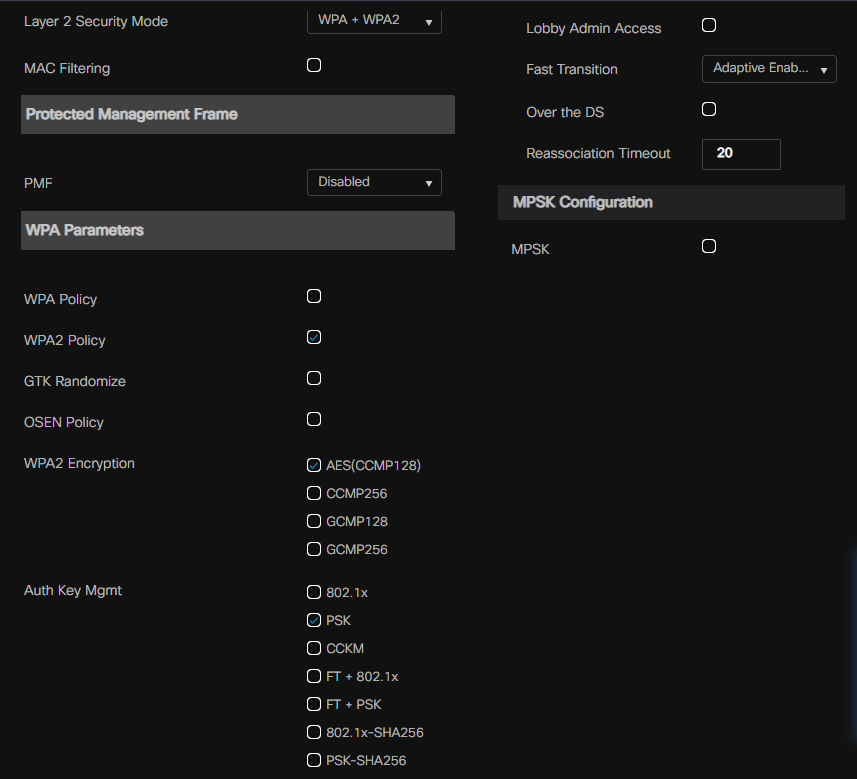The image size is (857, 779).
Task: Uncheck AES(CCMP128) encryption
Action: [314, 465]
